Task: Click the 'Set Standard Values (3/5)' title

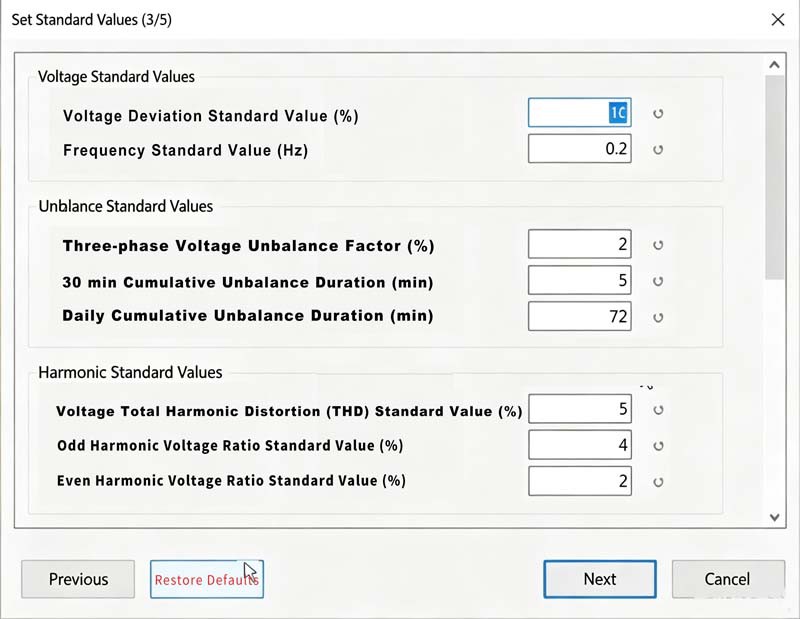Action: coord(91,20)
